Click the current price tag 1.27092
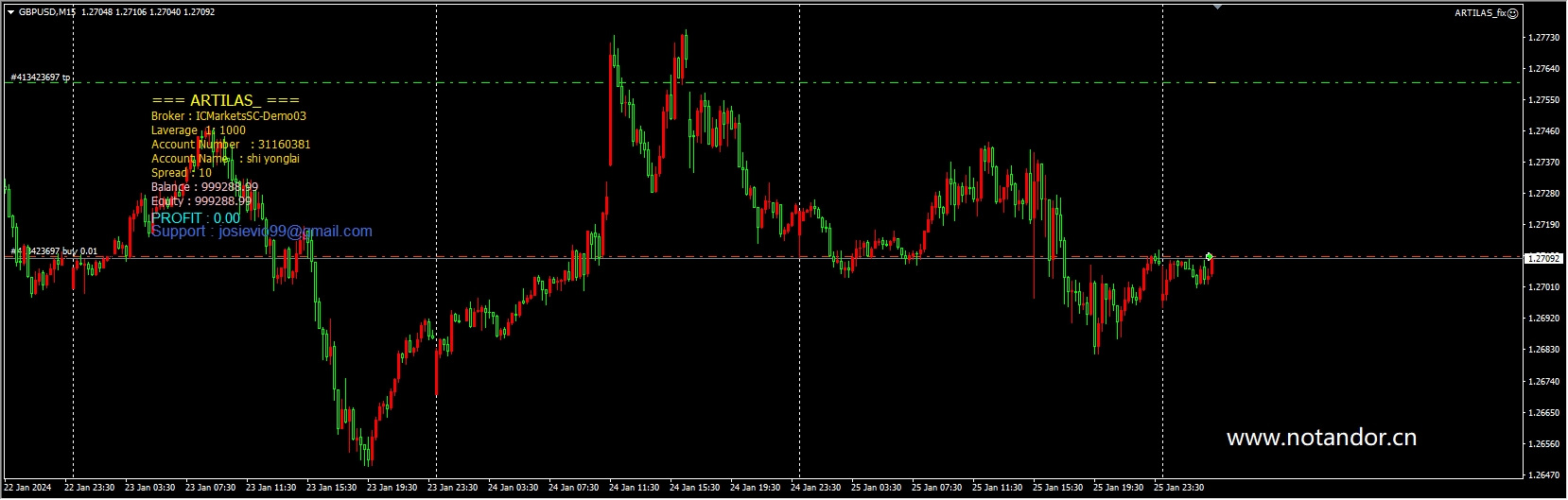Screen dimensions: 1568x500 pyautogui.click(x=1543, y=258)
